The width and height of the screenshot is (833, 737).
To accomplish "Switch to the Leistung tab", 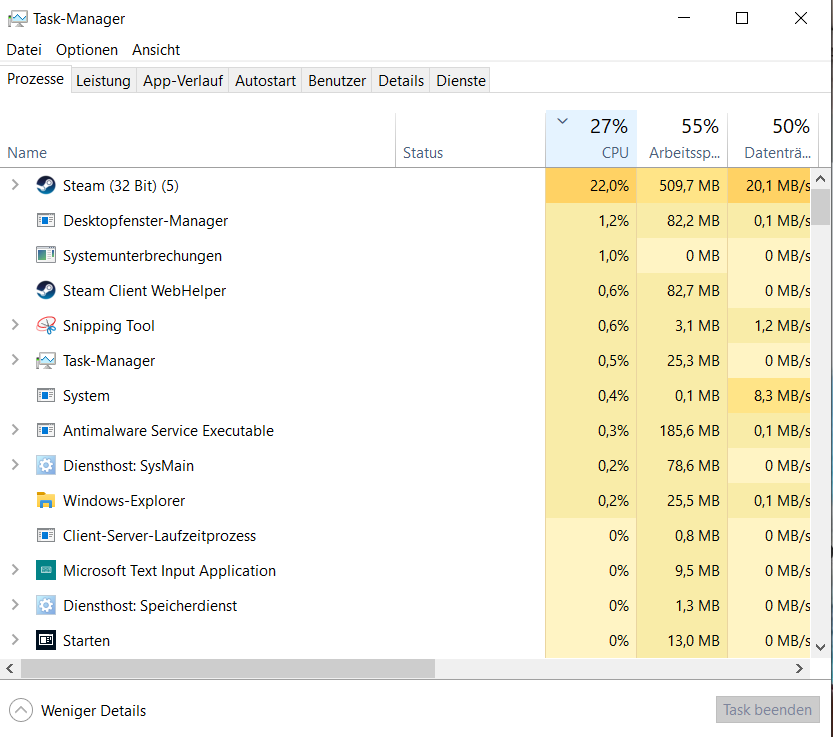I will 103,81.
